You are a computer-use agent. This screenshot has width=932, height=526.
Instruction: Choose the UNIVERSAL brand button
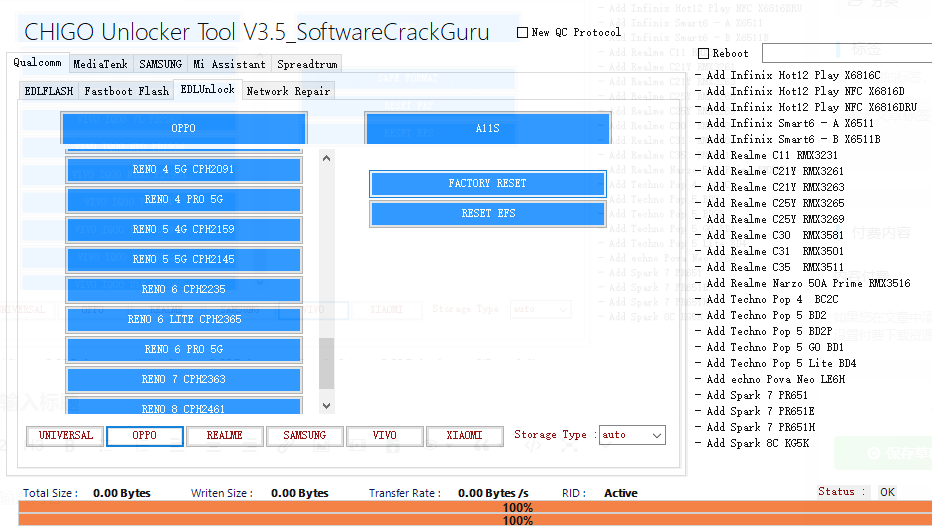click(65, 436)
